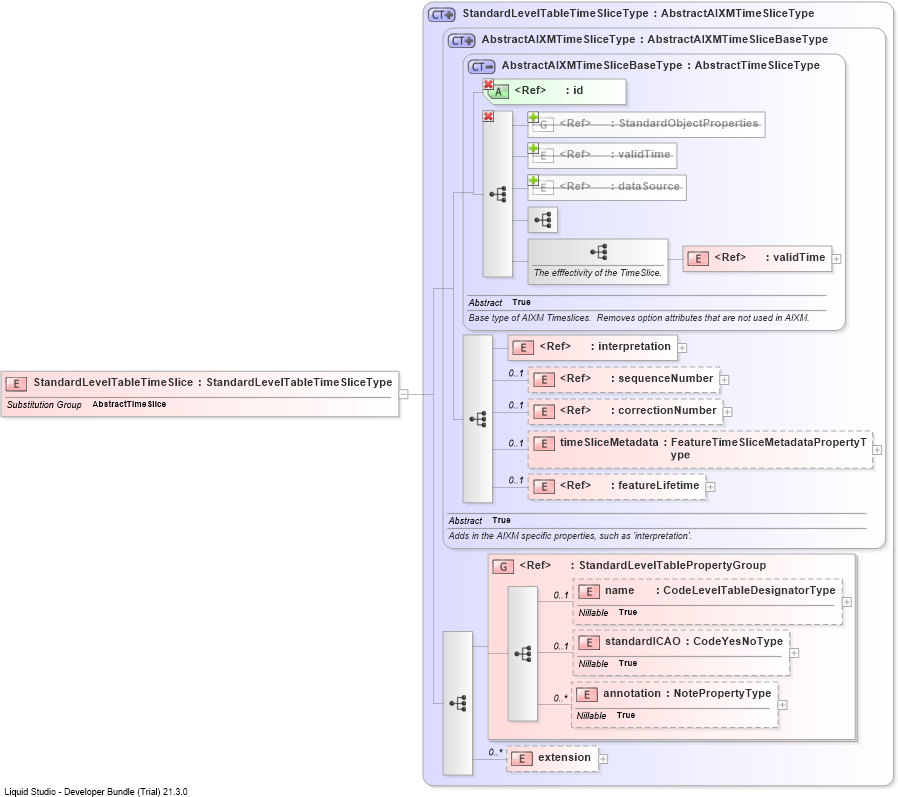The width and height of the screenshot is (898, 797).
Task: Select the E icon beside featureLifetime
Action: coord(543,487)
